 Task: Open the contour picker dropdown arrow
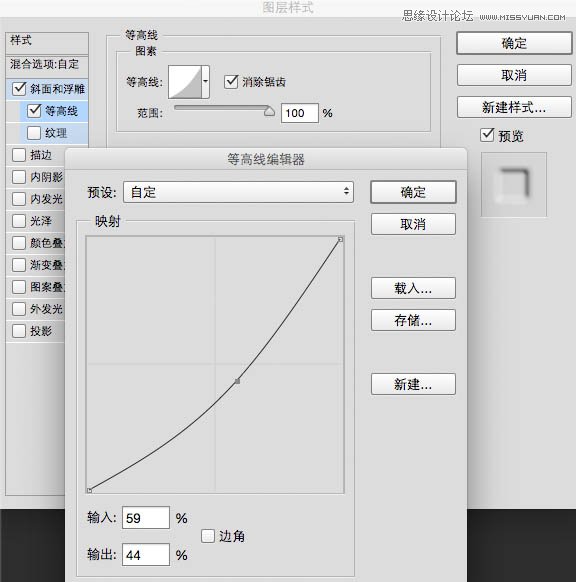205,82
